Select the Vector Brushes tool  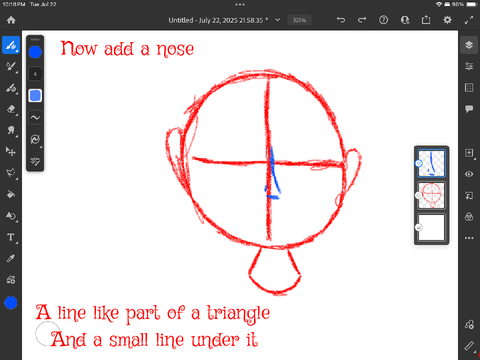11,88
